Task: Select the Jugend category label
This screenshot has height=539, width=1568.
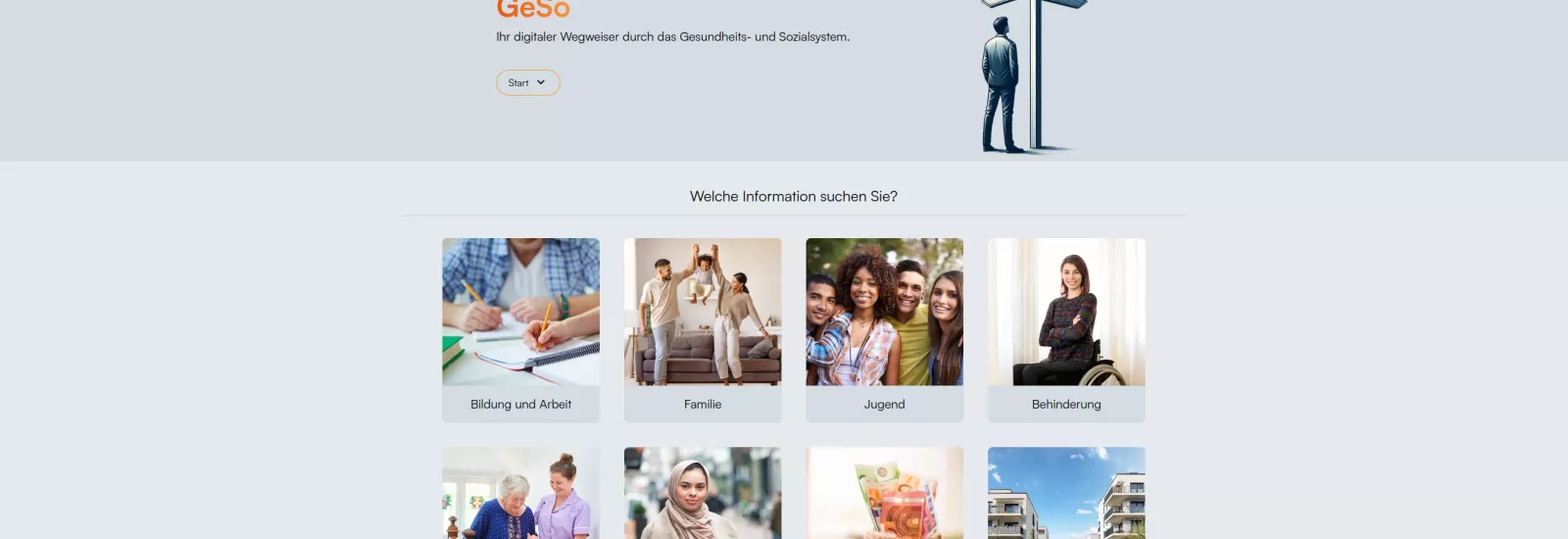Action: [885, 404]
